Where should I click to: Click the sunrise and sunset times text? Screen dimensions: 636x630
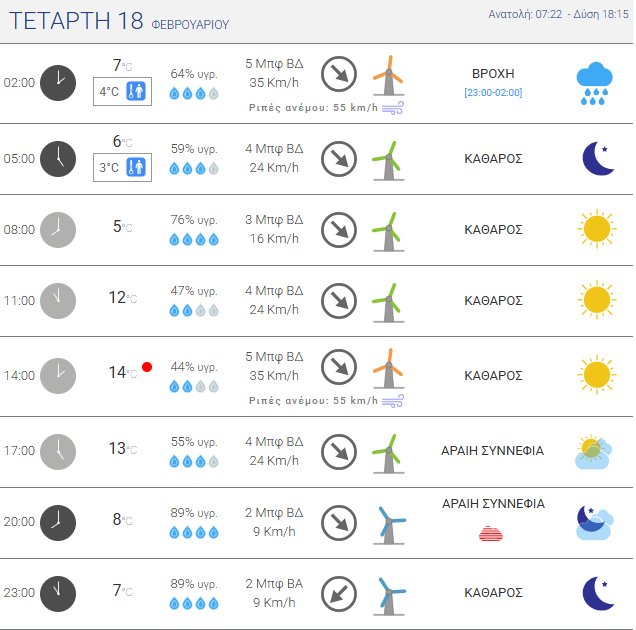click(x=558, y=14)
